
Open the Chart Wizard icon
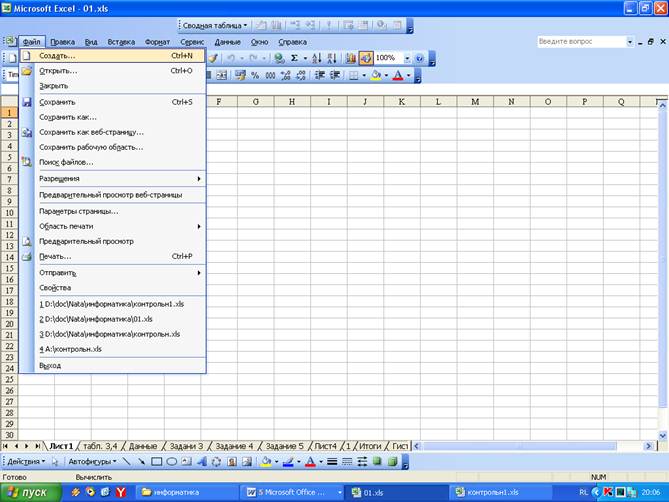351,58
